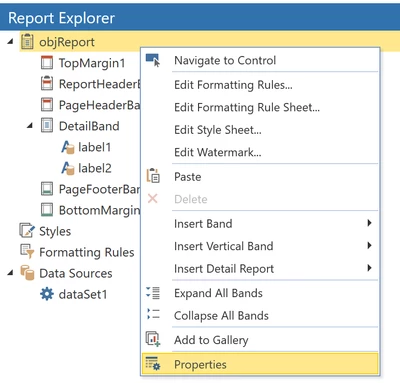Click the PageHeader band icon

point(47,105)
